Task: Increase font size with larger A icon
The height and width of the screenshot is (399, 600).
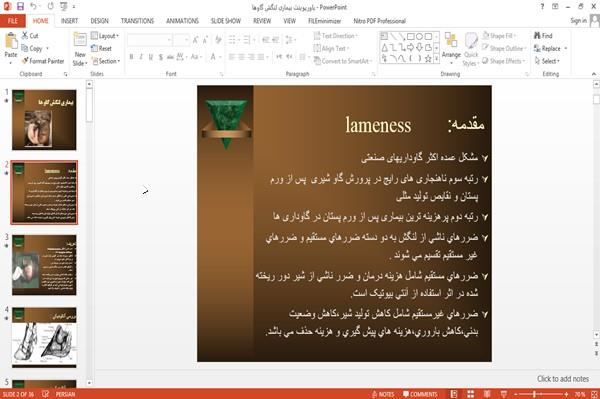Action: click(x=196, y=40)
